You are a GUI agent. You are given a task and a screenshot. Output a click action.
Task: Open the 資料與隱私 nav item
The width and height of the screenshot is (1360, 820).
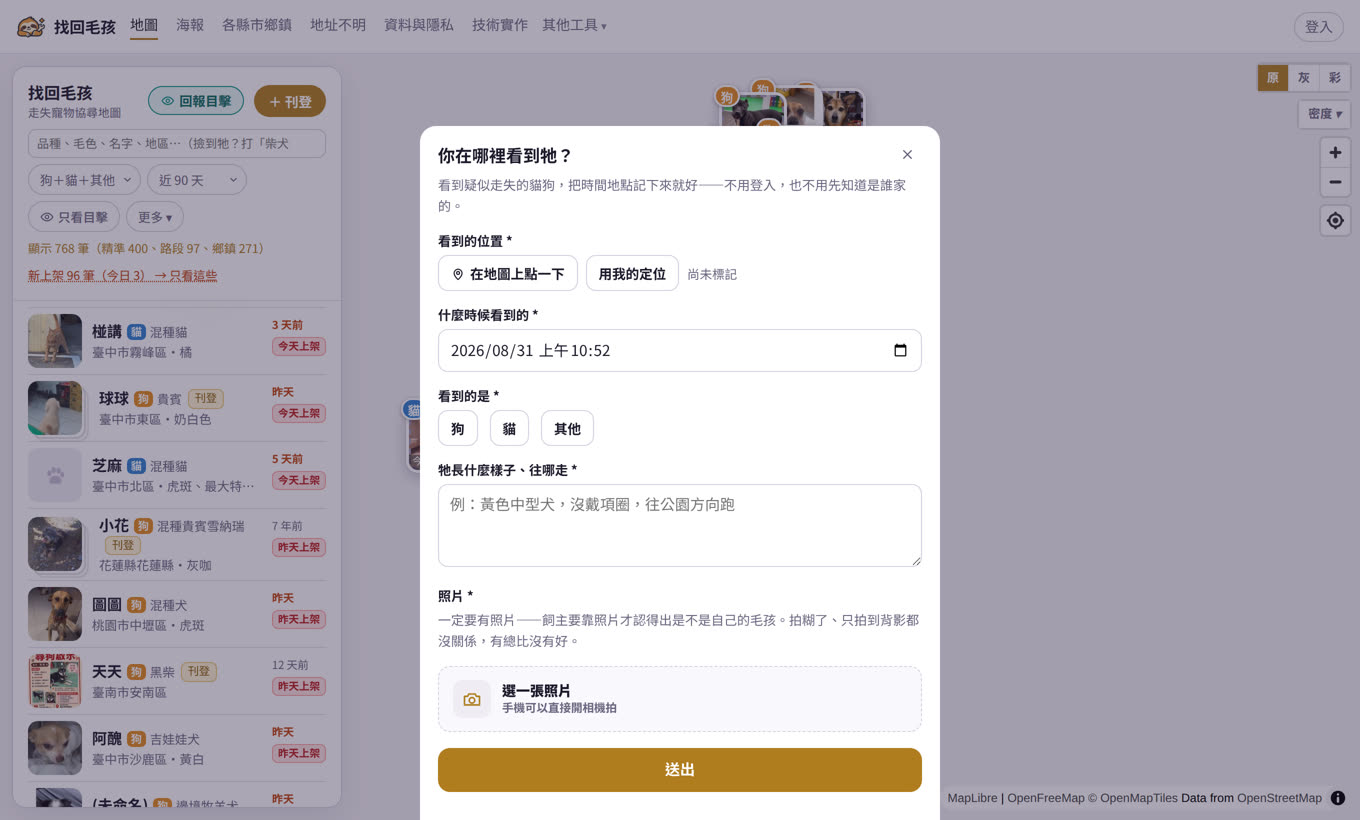[419, 25]
